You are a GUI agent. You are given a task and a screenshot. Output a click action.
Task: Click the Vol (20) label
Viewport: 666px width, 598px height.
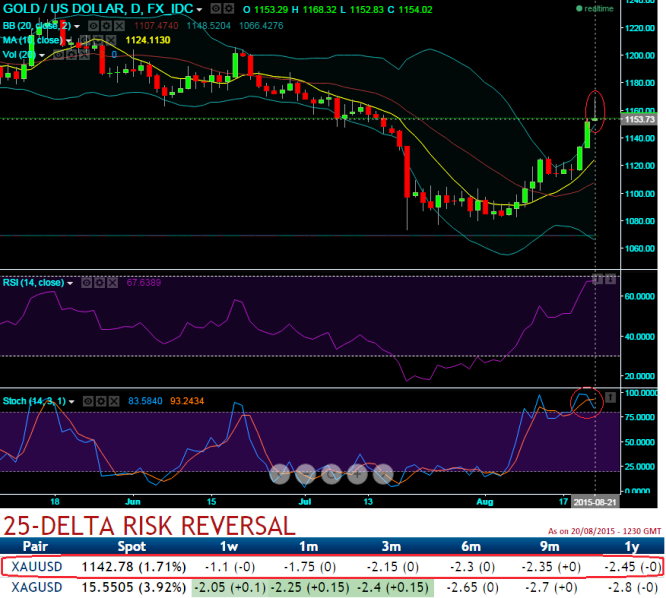(x=19, y=55)
